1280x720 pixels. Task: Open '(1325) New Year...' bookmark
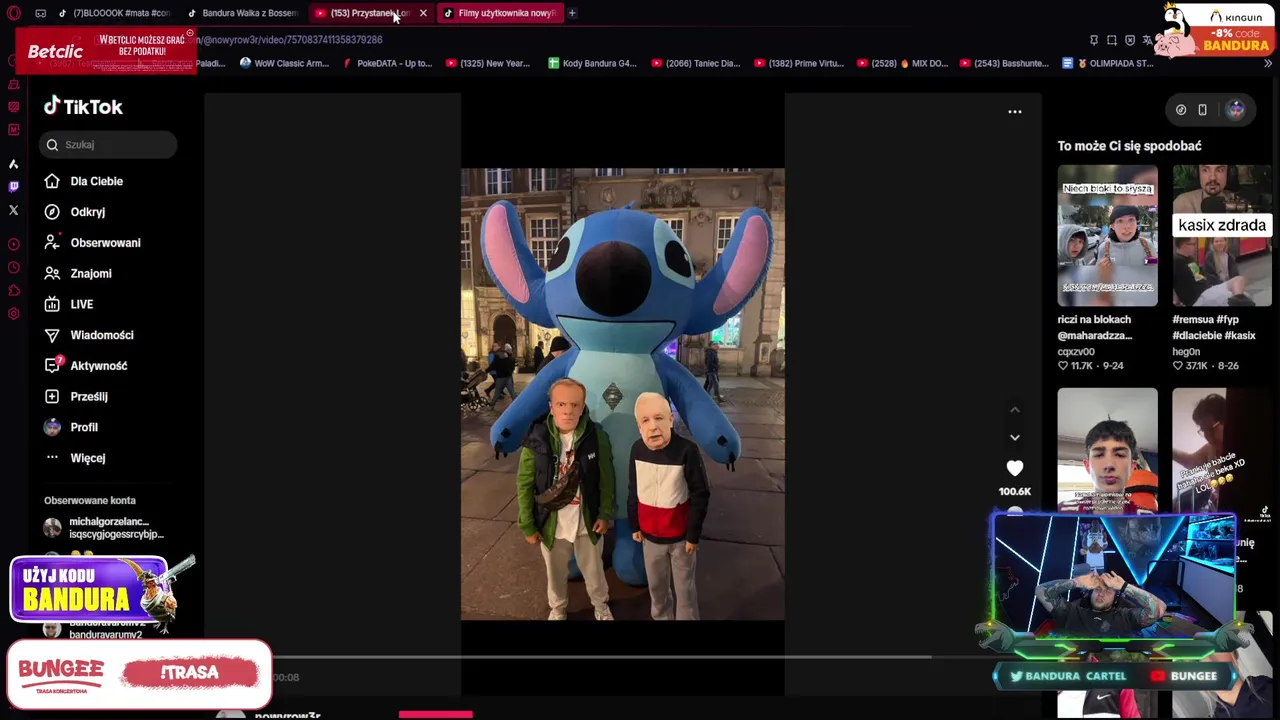coord(487,63)
